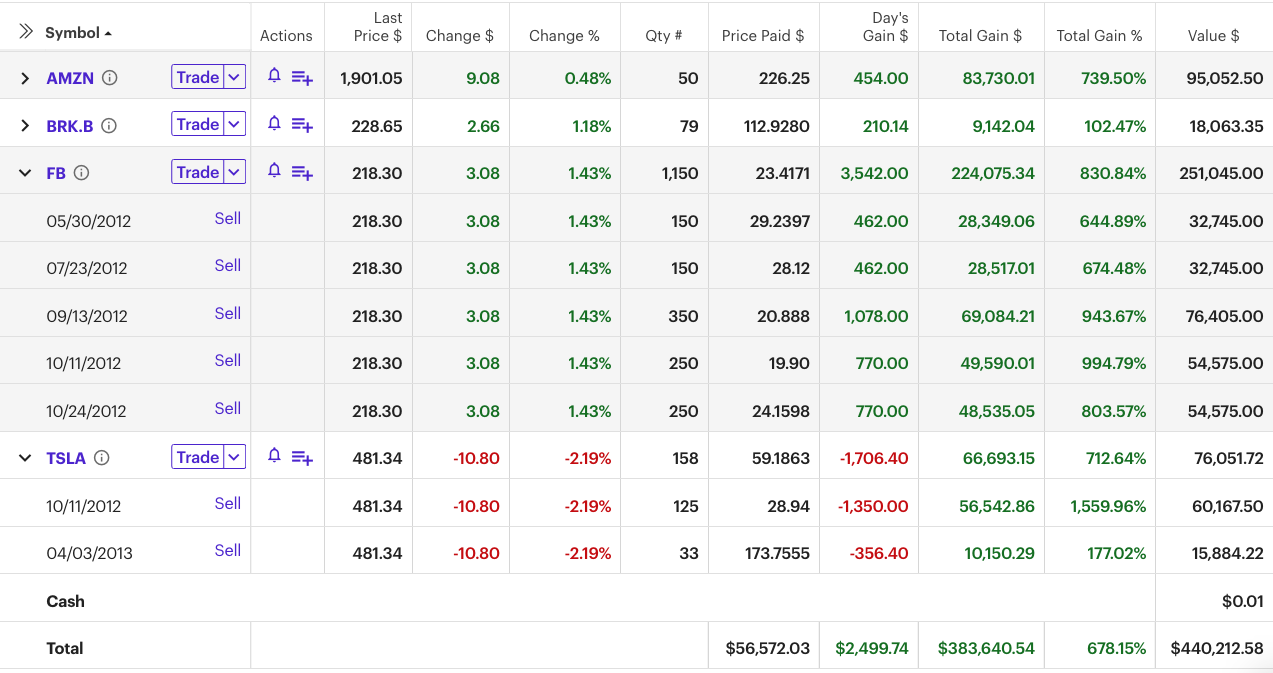Screen dimensions: 1273x673
Task: Collapse the FB lots
Action: click(x=25, y=173)
